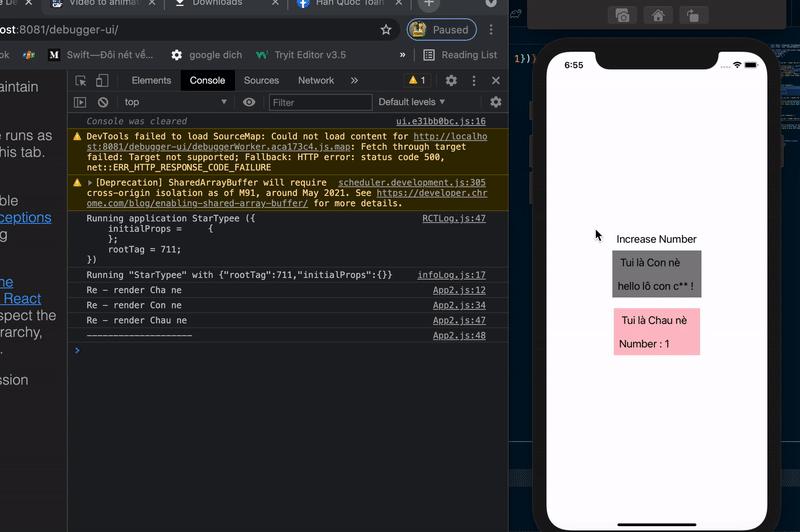Click the inspect element picker icon
The width and height of the screenshot is (800, 532).
point(81,80)
